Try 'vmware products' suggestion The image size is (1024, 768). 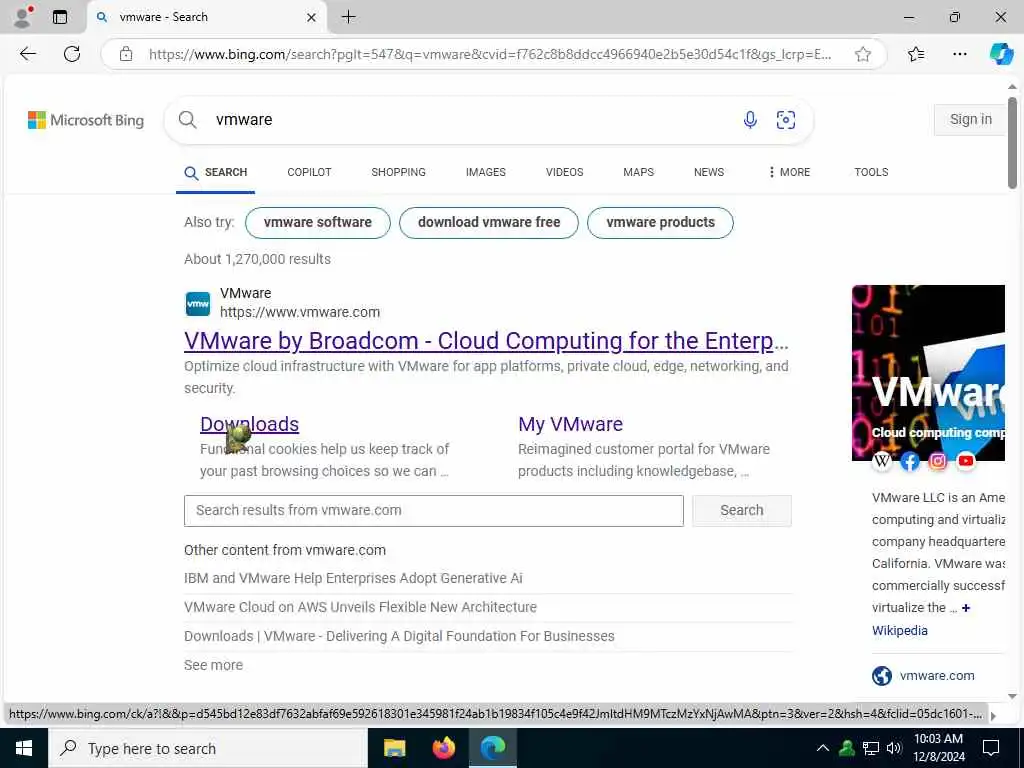point(660,223)
